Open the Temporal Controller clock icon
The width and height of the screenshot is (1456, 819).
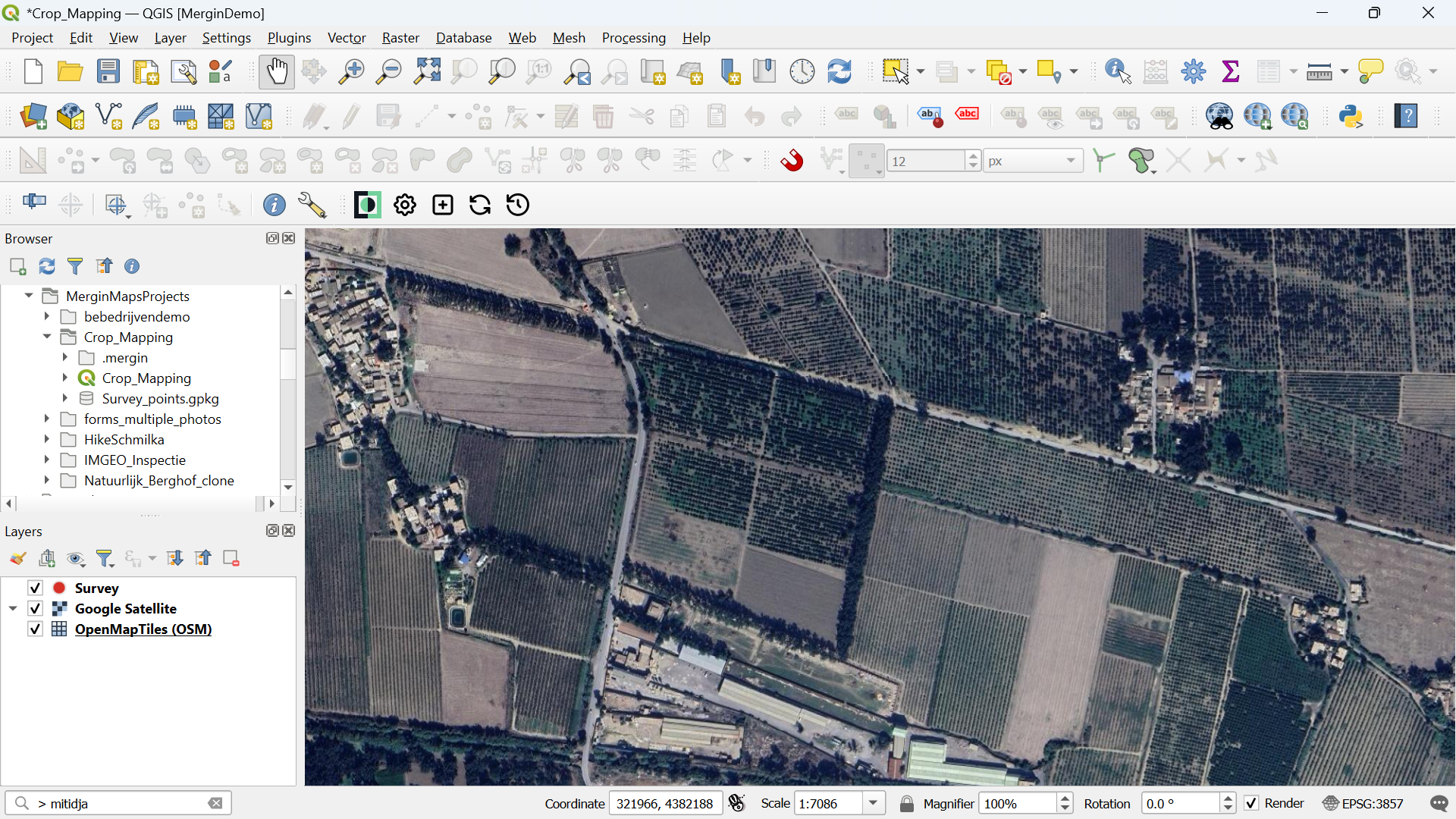click(x=802, y=71)
